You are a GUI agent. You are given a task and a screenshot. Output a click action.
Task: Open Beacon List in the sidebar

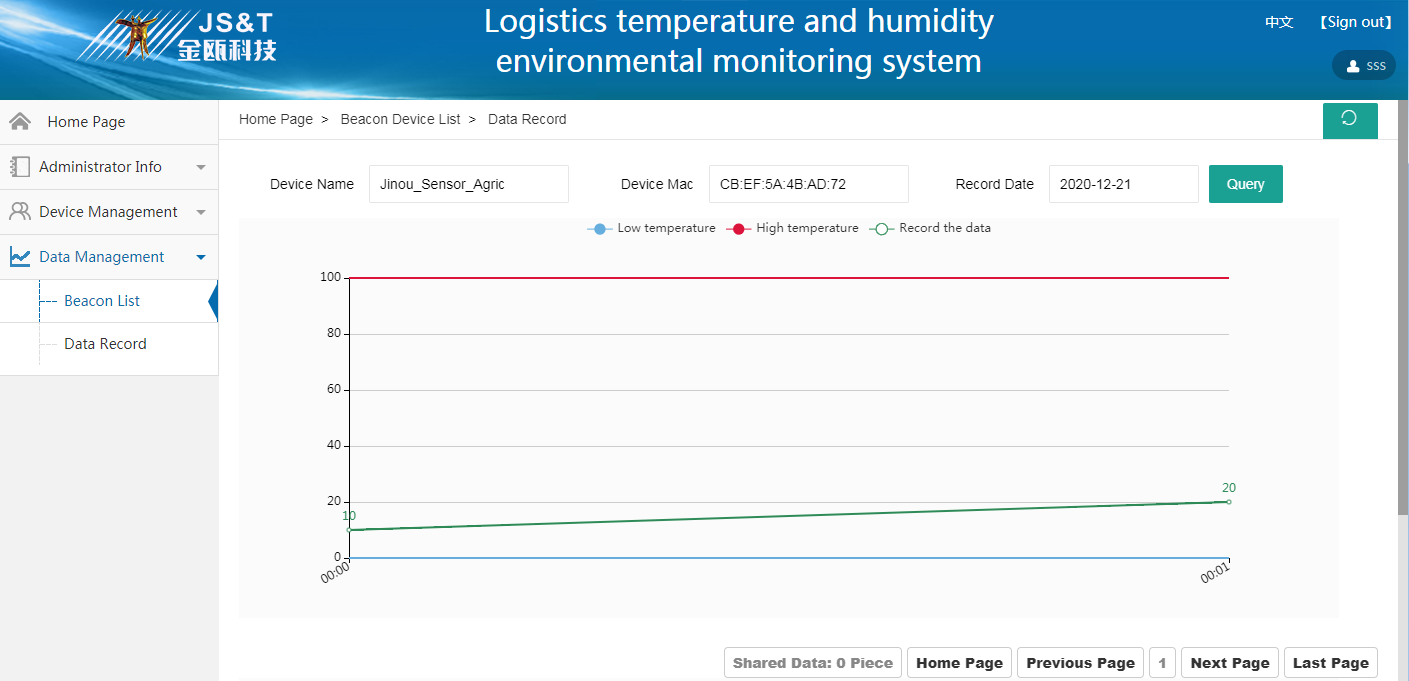tap(102, 301)
